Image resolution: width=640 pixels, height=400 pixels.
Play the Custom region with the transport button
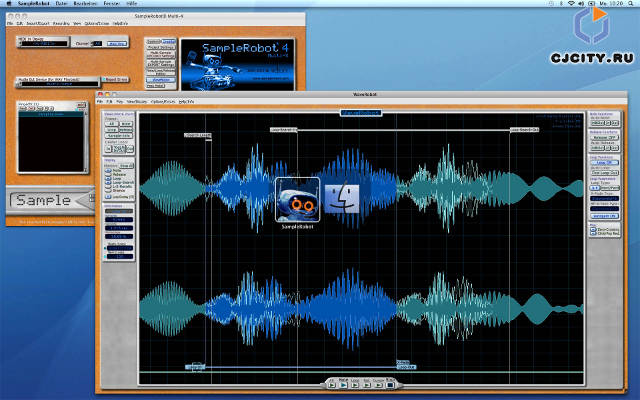(x=379, y=385)
